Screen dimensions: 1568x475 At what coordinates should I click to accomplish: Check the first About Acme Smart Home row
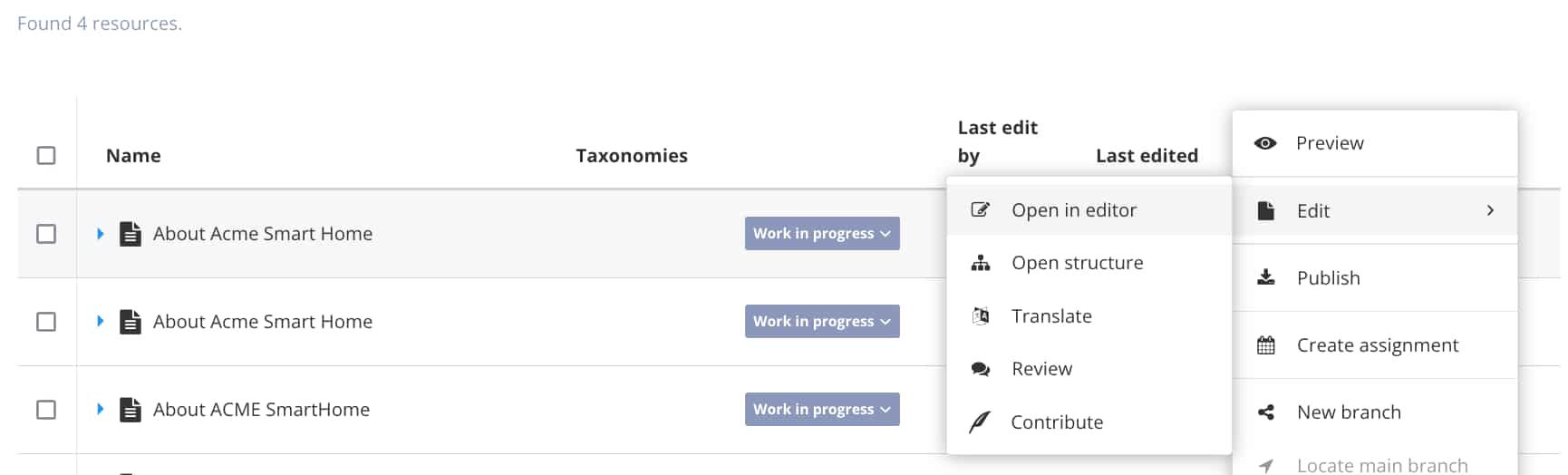click(x=46, y=234)
